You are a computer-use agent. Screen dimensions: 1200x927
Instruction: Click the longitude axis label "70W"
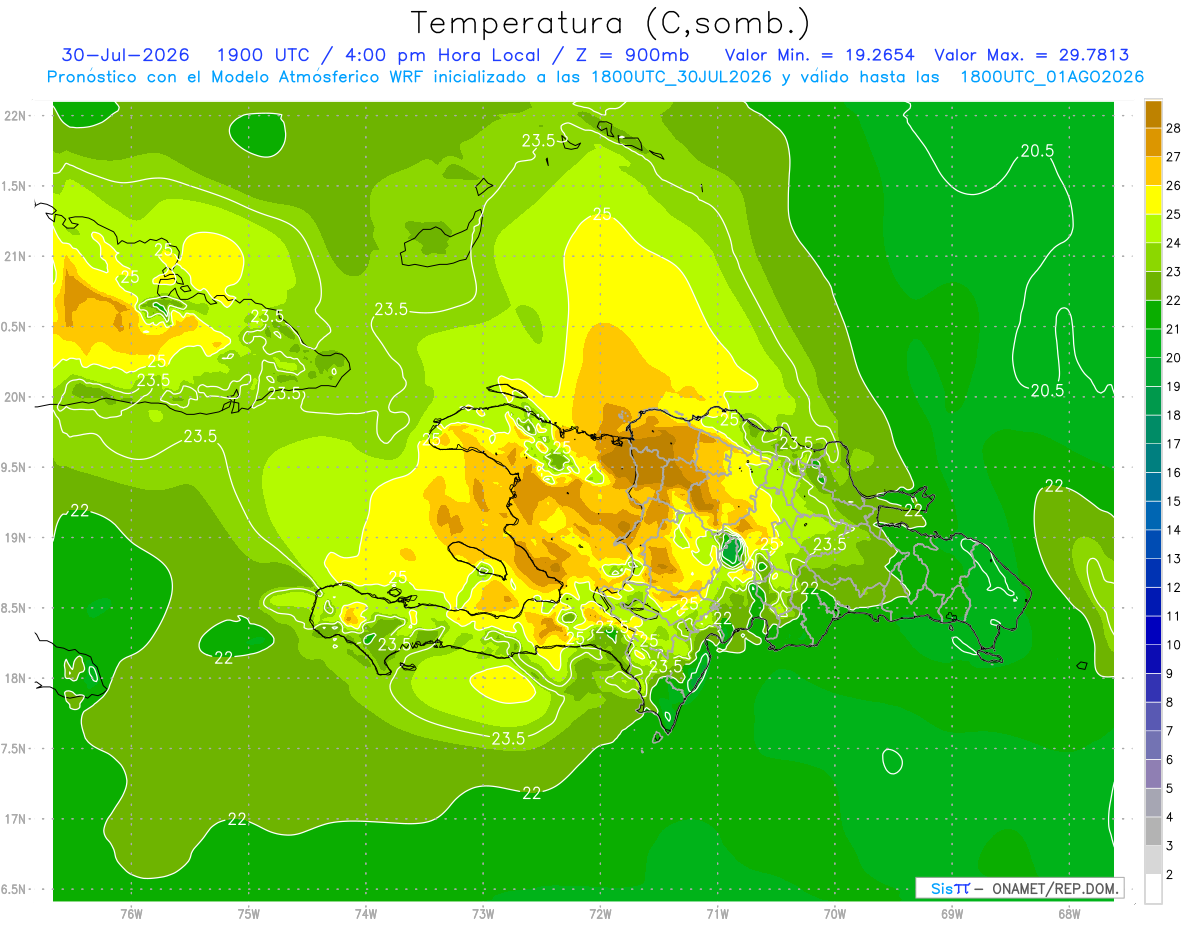point(834,913)
